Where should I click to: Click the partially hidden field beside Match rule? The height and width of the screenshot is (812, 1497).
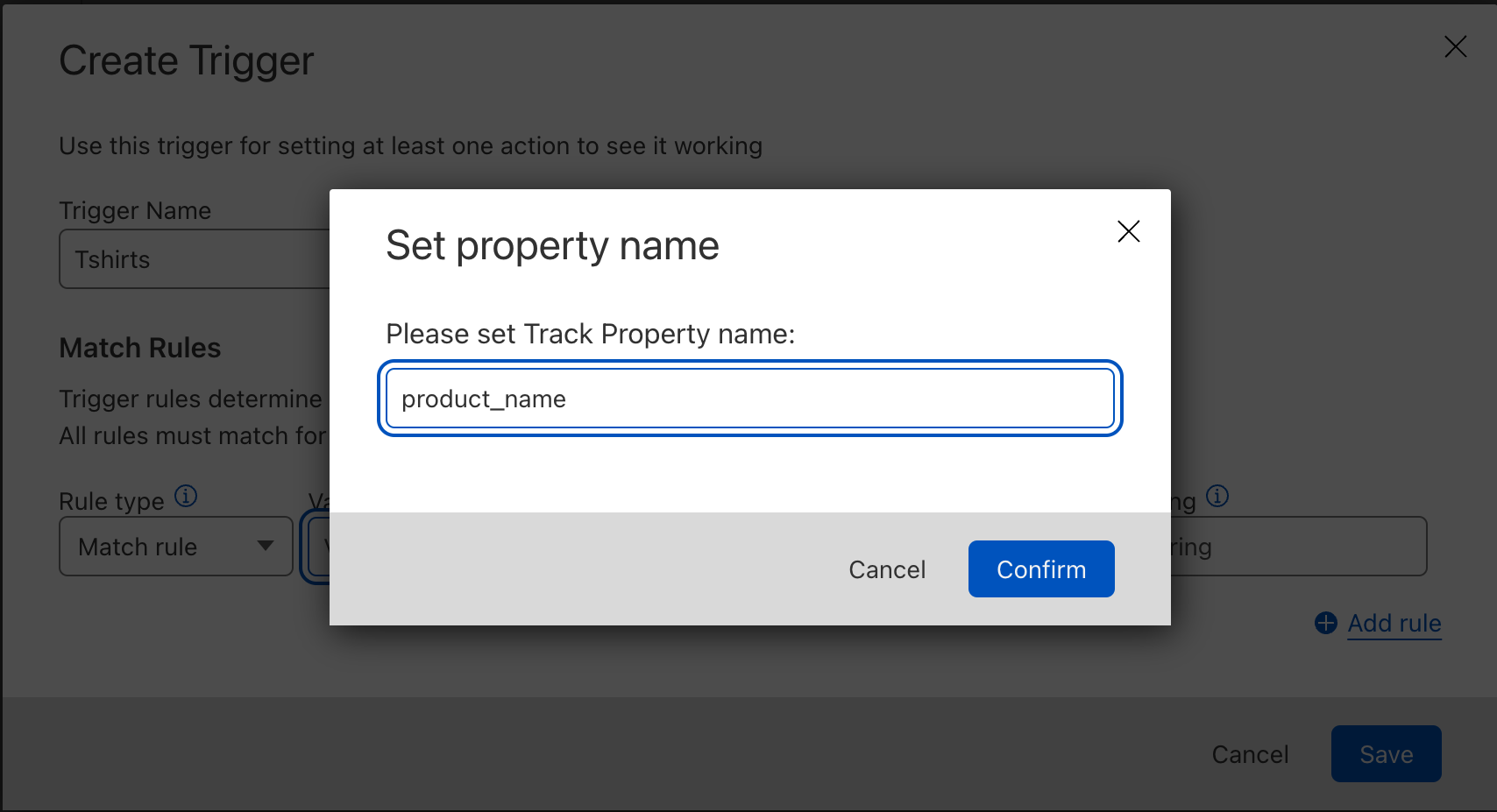click(316, 547)
